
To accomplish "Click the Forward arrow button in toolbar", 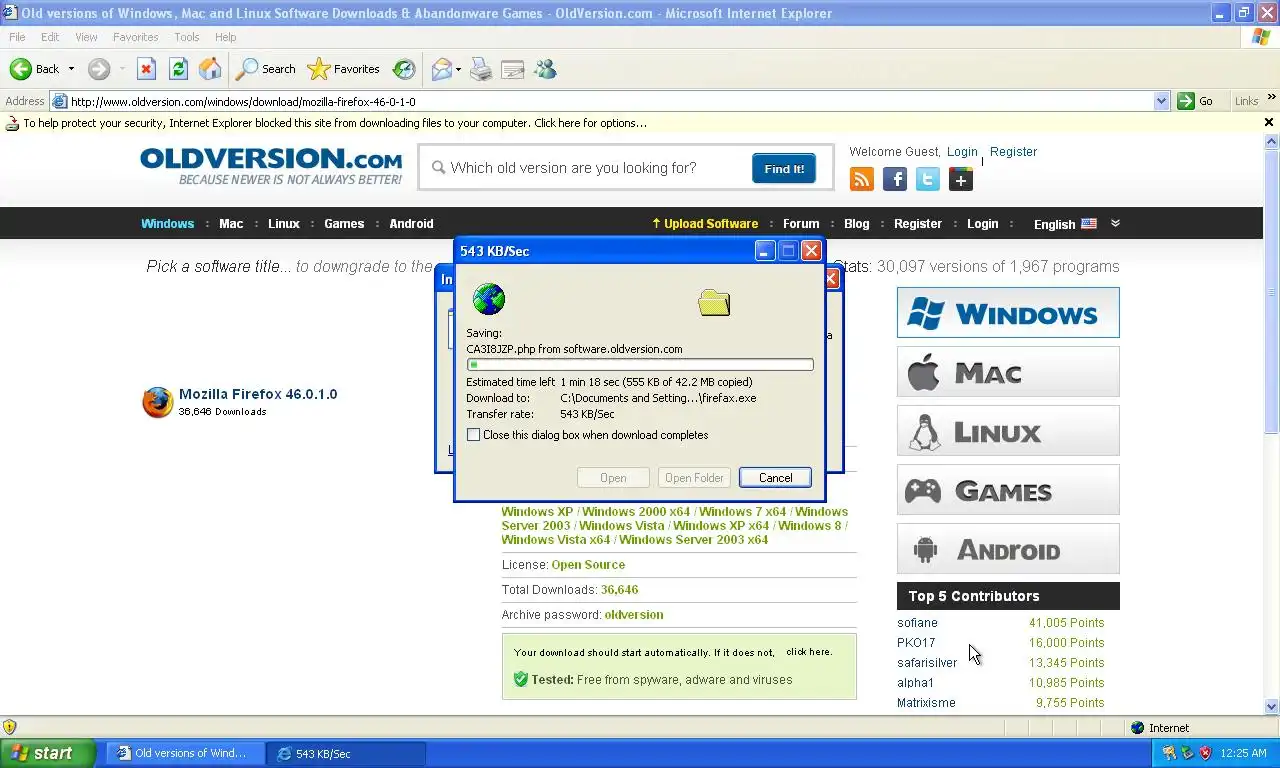I will pyautogui.click(x=98, y=69).
